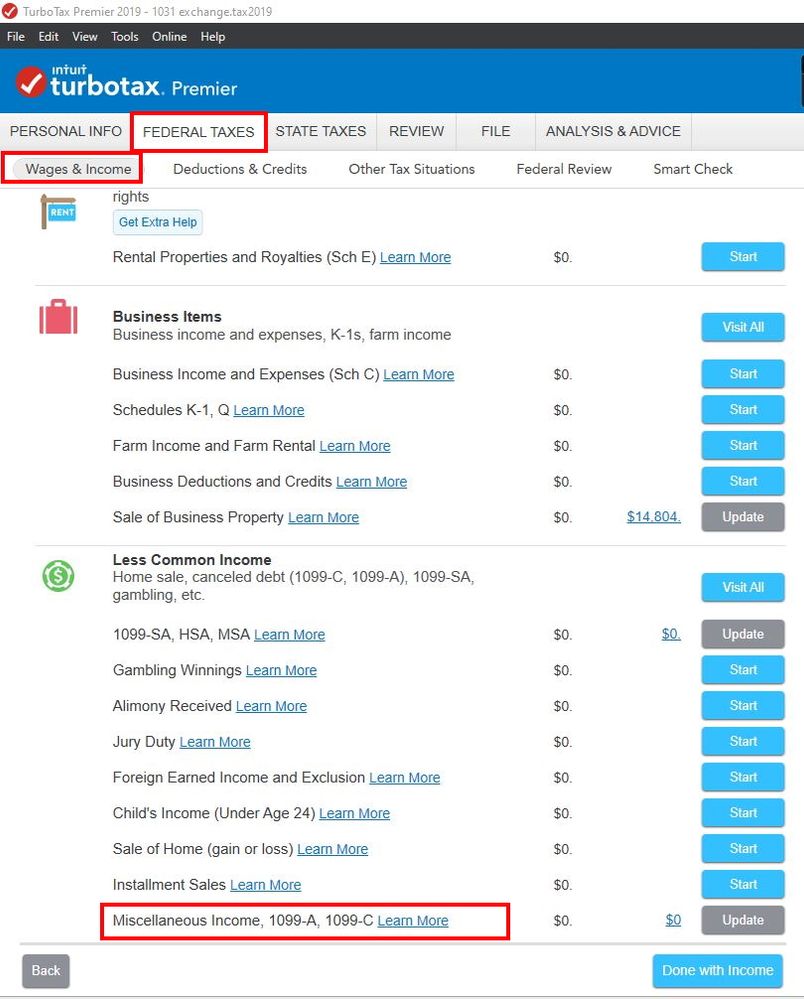This screenshot has height=999, width=804.
Task: Update Sale of Business Property
Action: coord(743,517)
